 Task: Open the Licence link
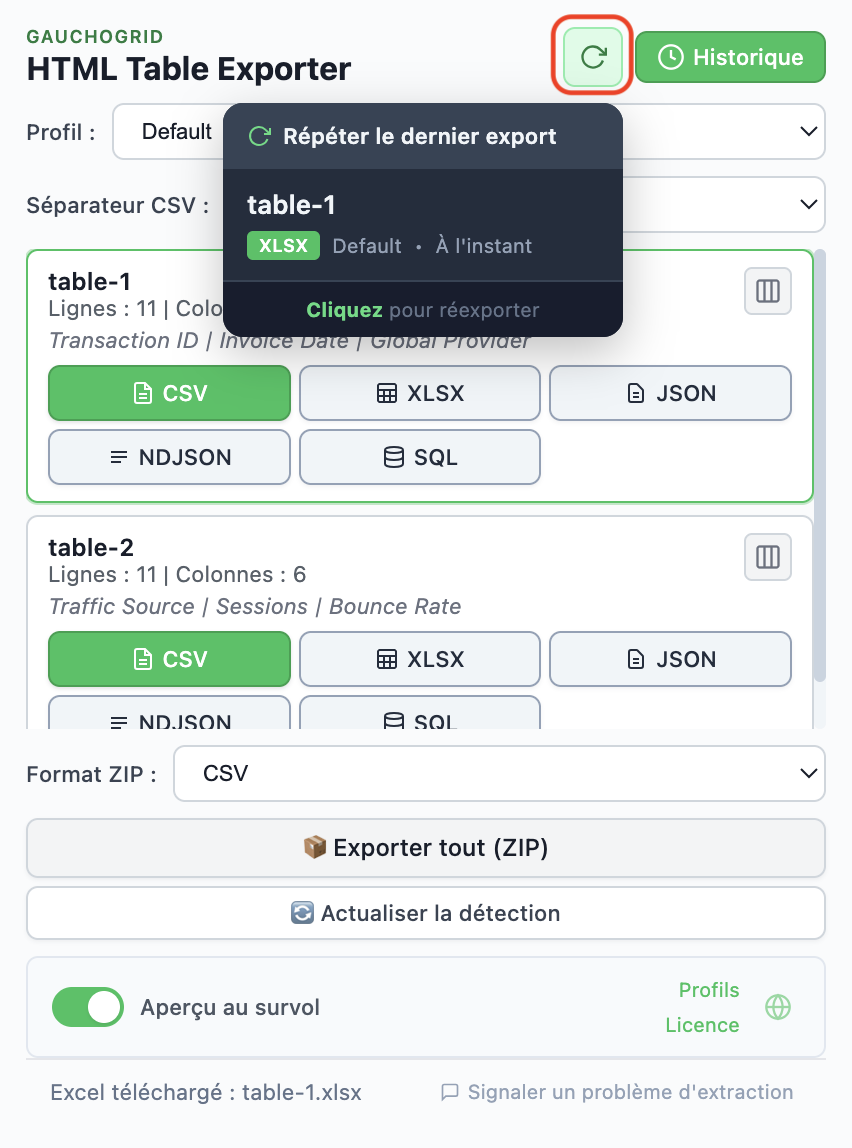(x=702, y=1025)
